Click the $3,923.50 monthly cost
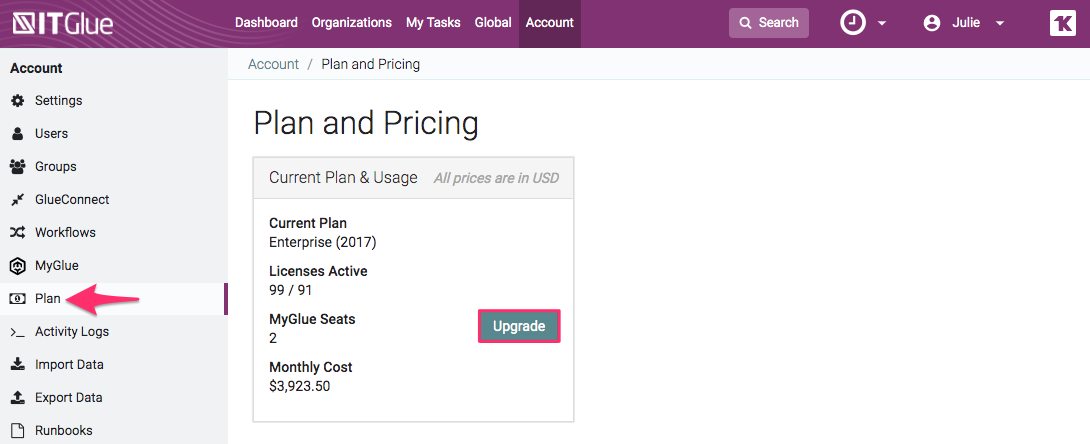Viewport: 1090px width, 444px height. pos(300,386)
